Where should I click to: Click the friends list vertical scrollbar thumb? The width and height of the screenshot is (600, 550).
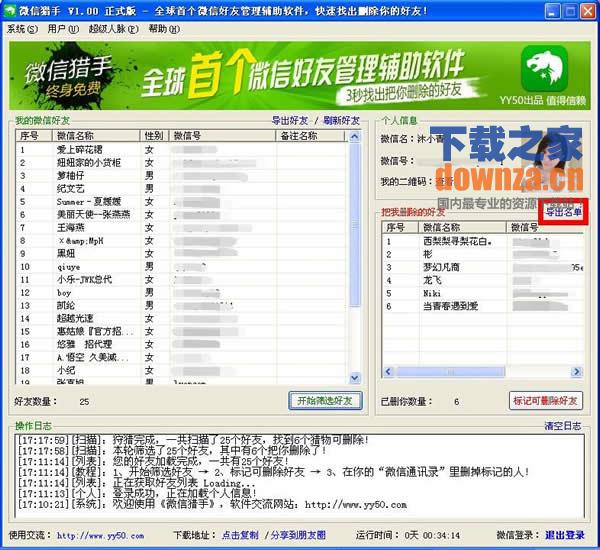click(355, 224)
